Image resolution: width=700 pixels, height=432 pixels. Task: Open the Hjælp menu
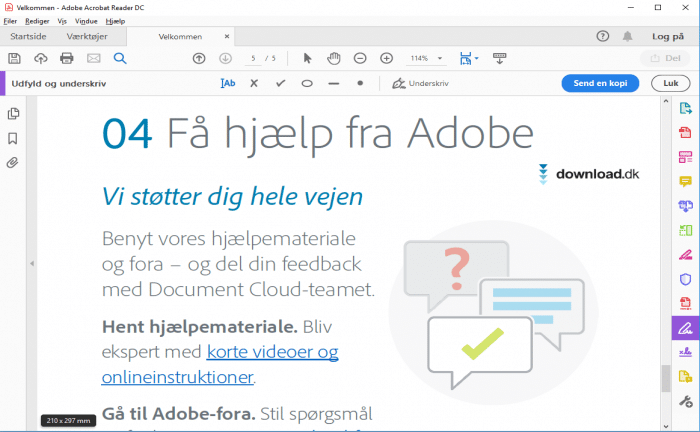click(115, 21)
